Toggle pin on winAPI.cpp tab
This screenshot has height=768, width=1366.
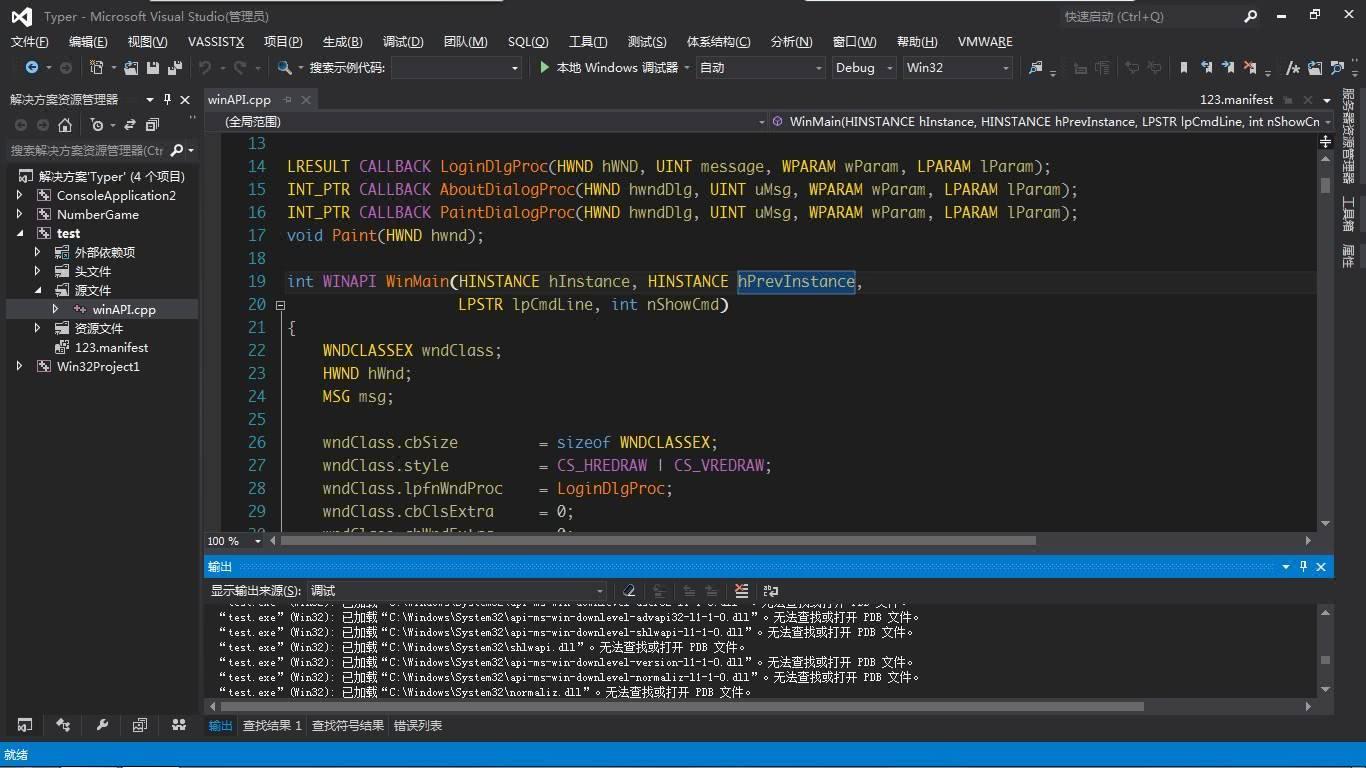[287, 99]
